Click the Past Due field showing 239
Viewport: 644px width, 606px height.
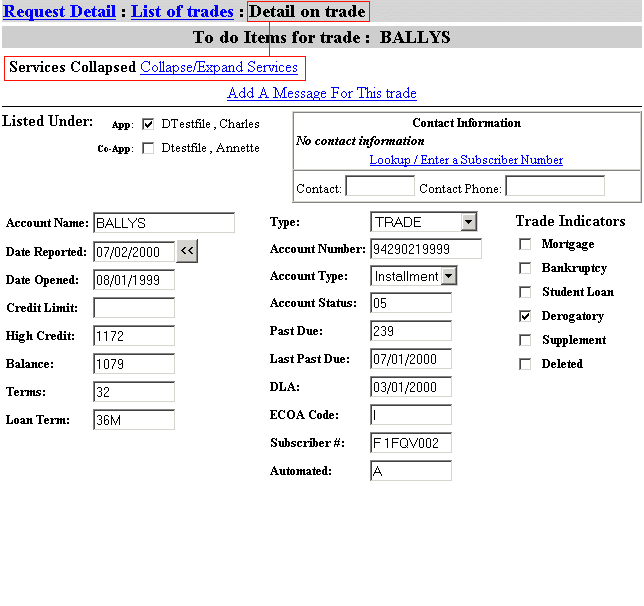[x=411, y=331]
